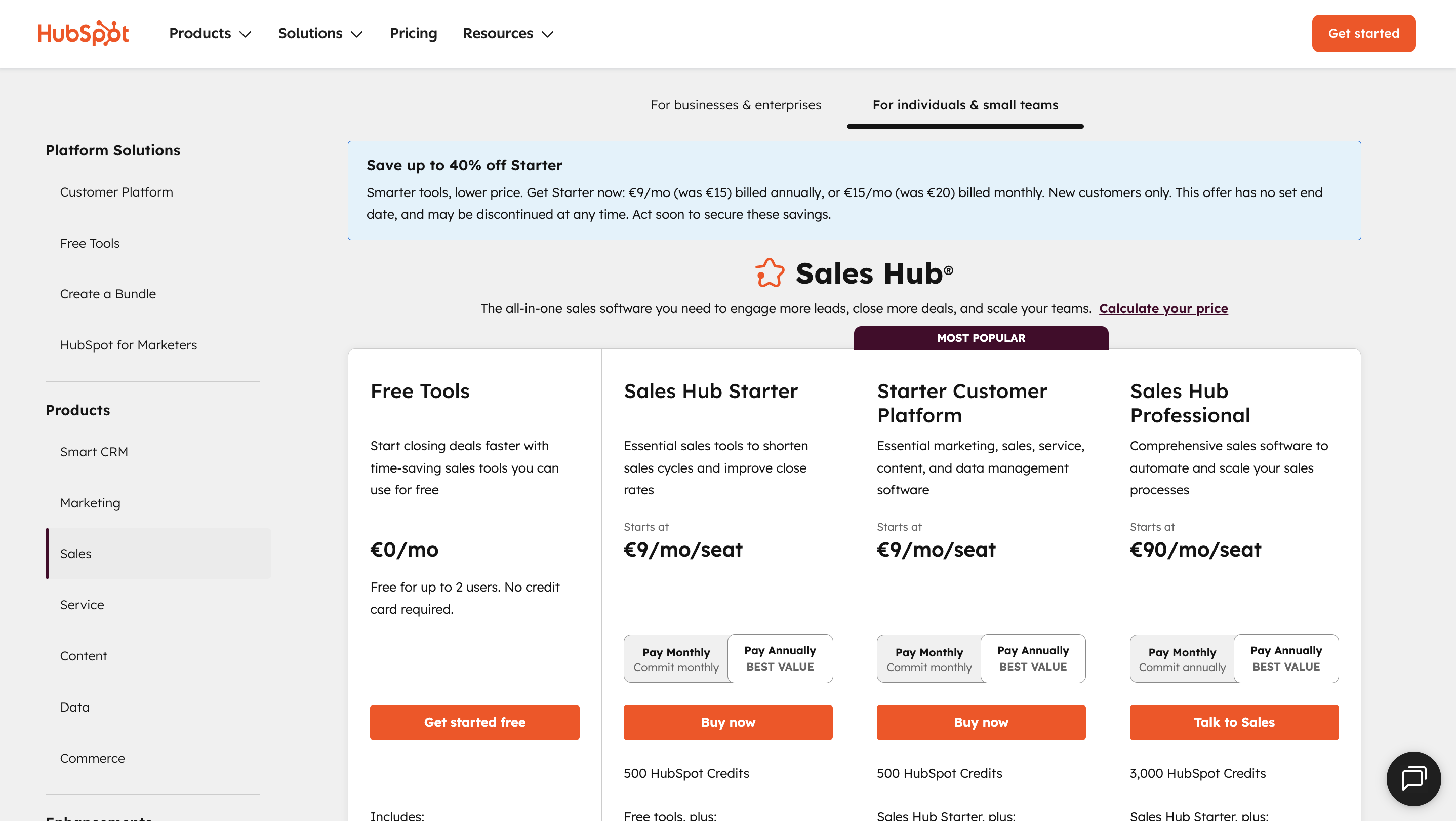
Task: Select Smart CRM in Products sidebar
Action: pos(94,452)
